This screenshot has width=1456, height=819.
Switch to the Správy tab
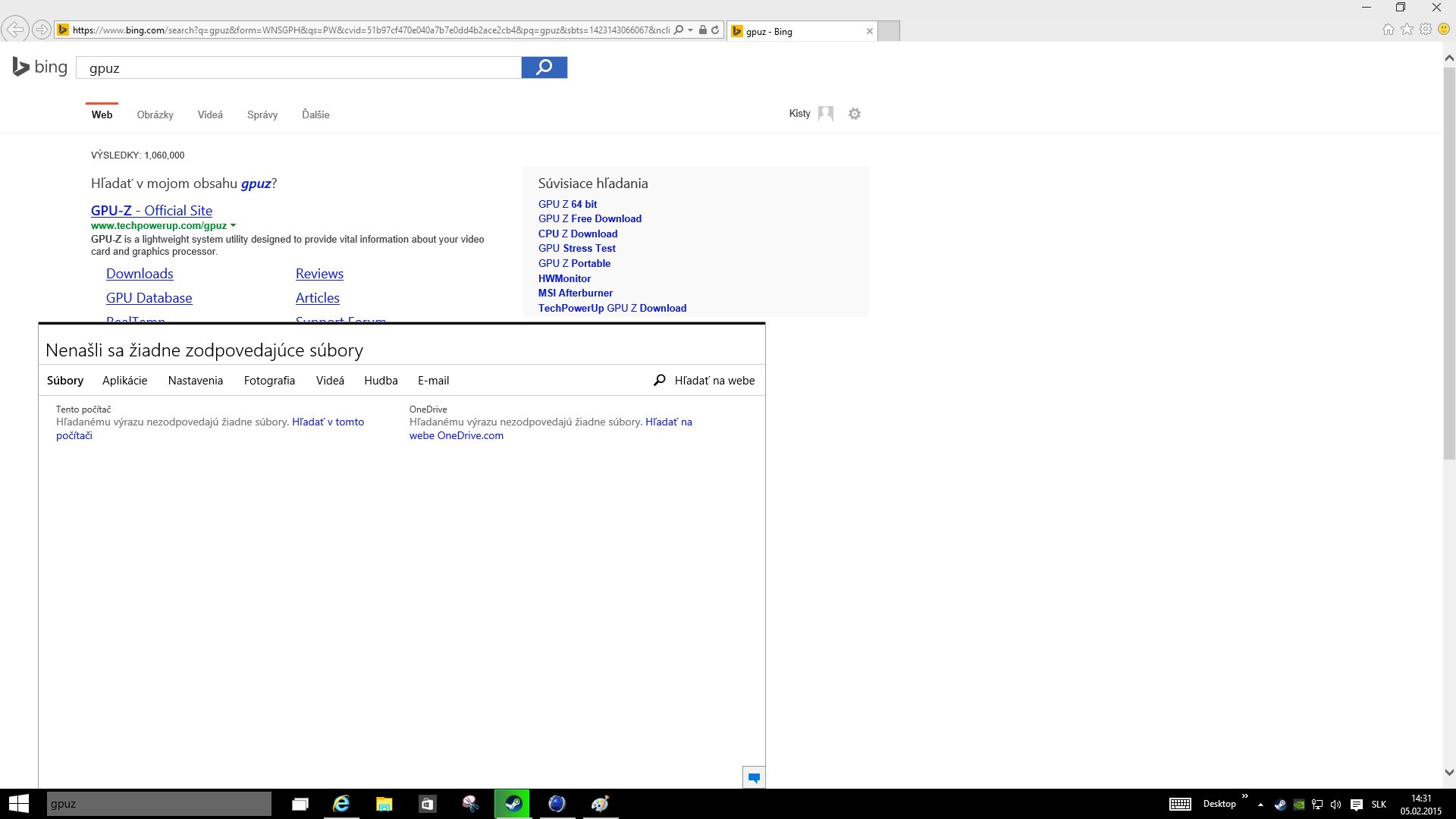tap(262, 115)
